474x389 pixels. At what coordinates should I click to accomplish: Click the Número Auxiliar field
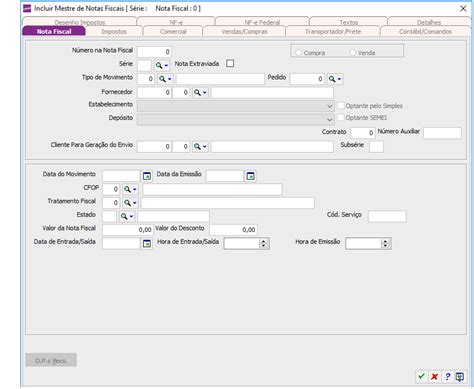442,133
